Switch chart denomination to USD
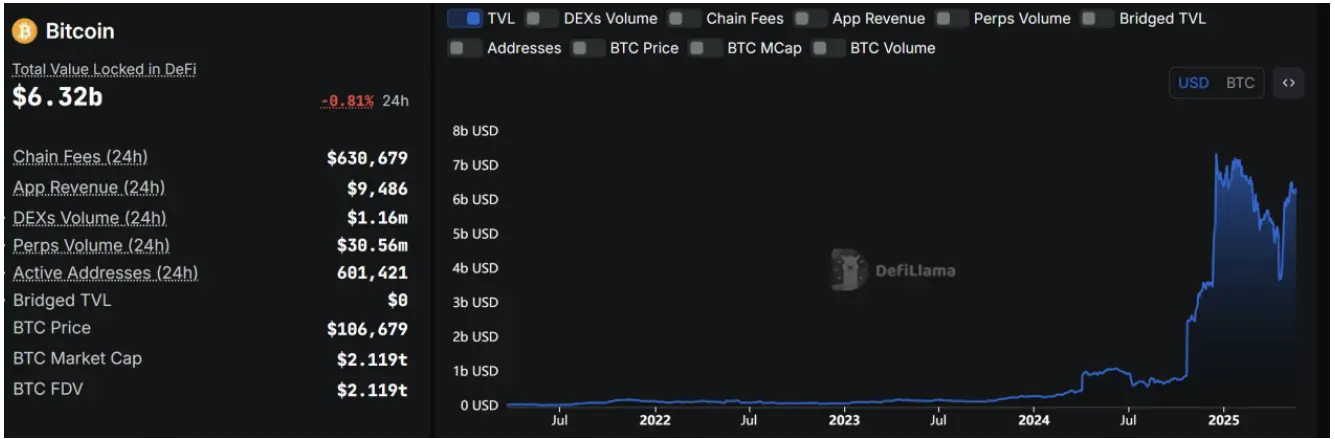Image resolution: width=1335 pixels, height=439 pixels. 1193,83
